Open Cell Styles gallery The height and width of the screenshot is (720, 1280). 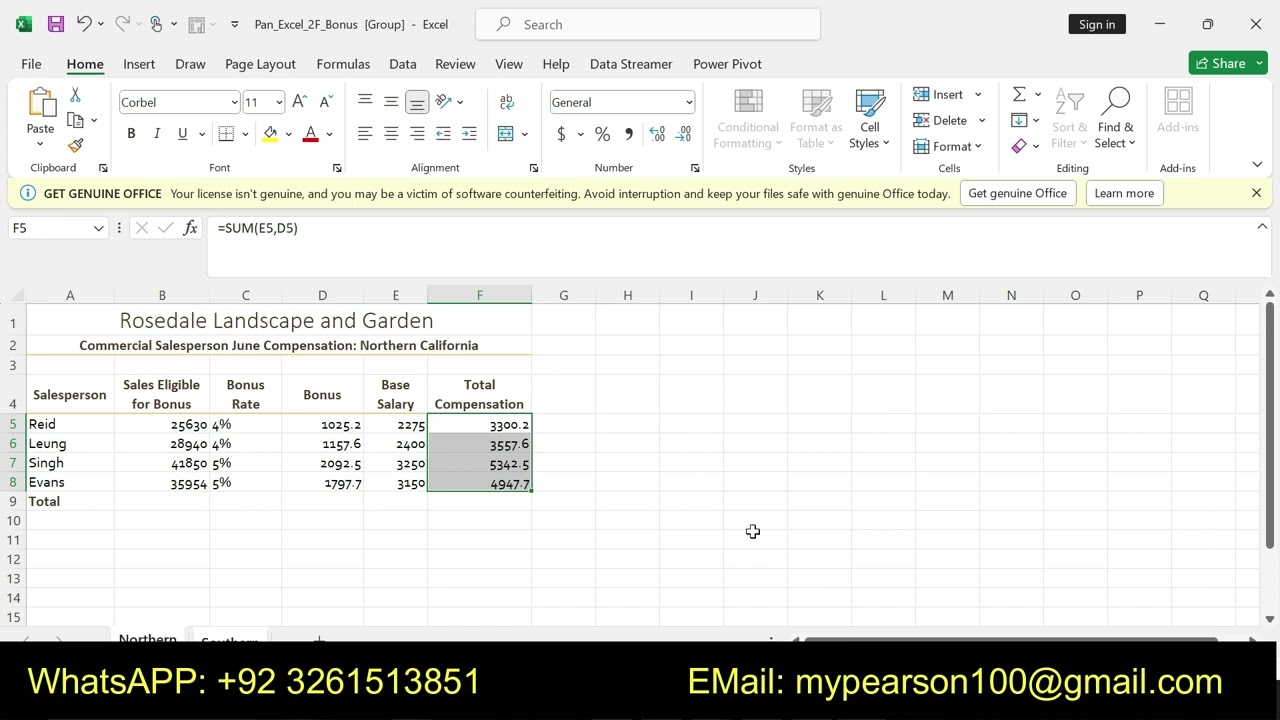click(869, 120)
